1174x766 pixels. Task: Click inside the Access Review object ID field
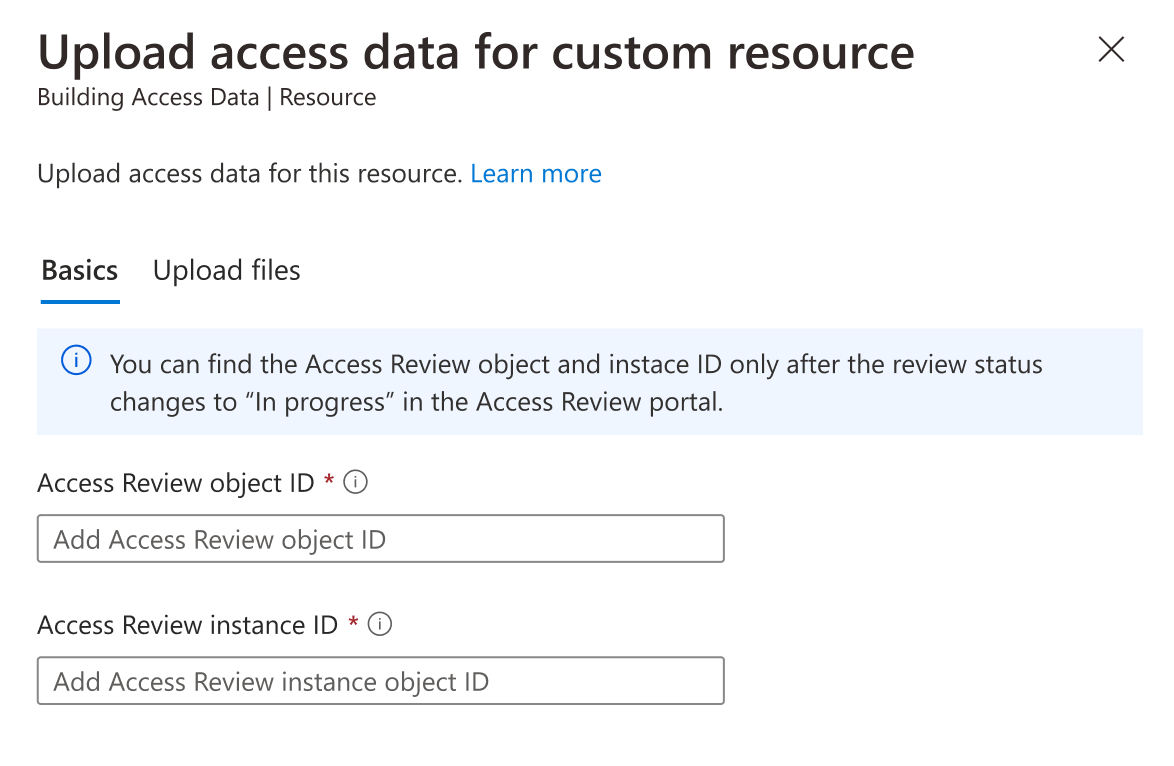[380, 538]
